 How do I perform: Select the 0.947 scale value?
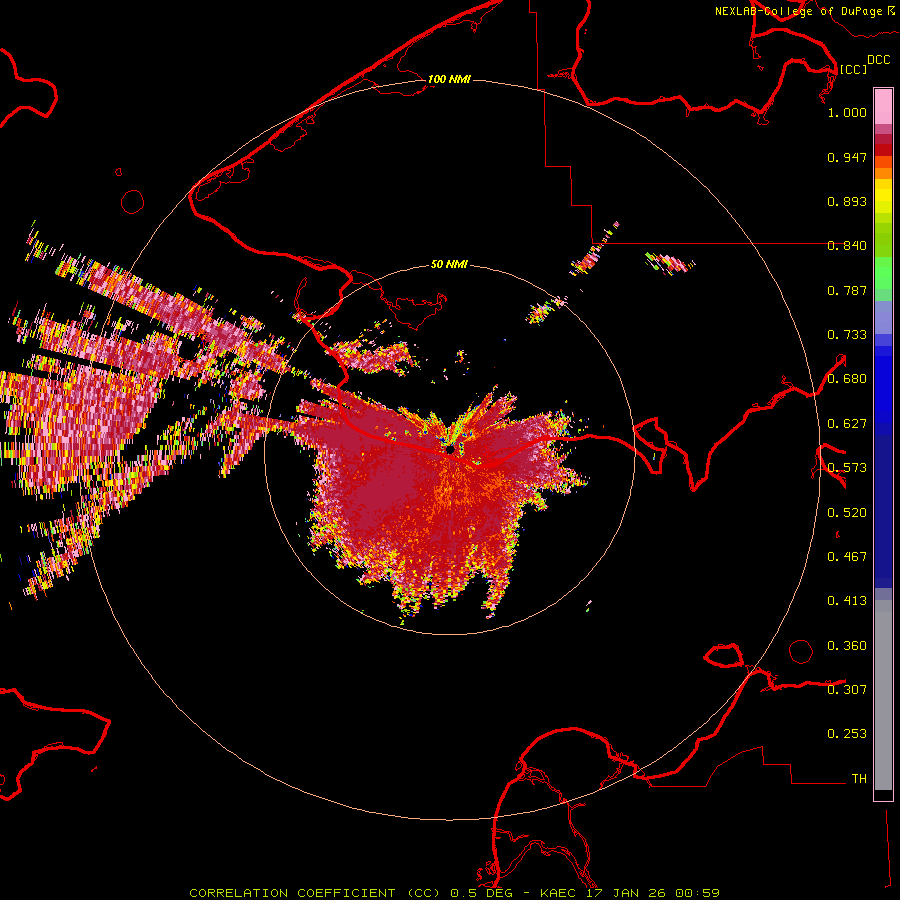pyautogui.click(x=847, y=157)
